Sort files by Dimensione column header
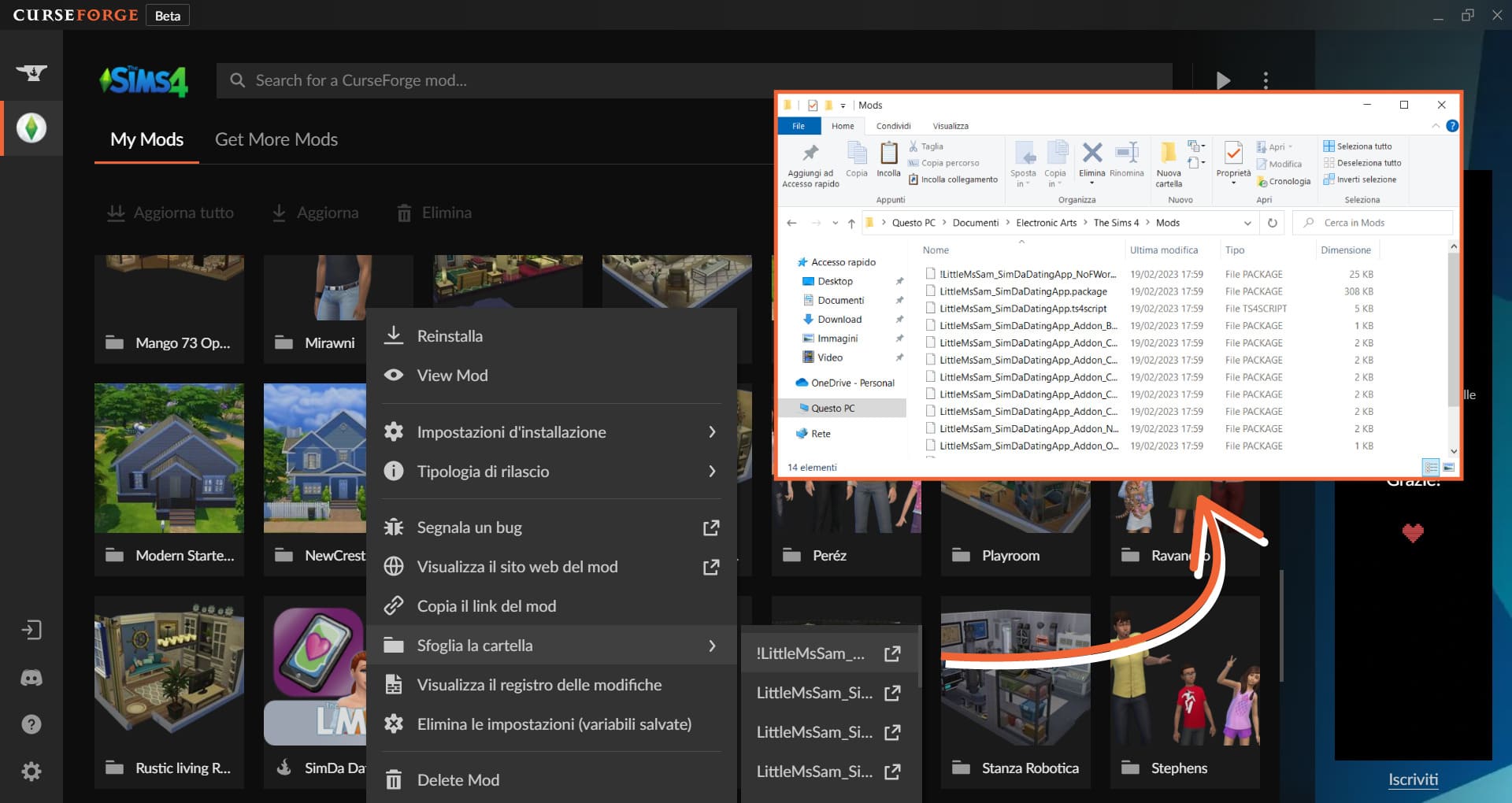The height and width of the screenshot is (803, 1512). pos(1346,250)
